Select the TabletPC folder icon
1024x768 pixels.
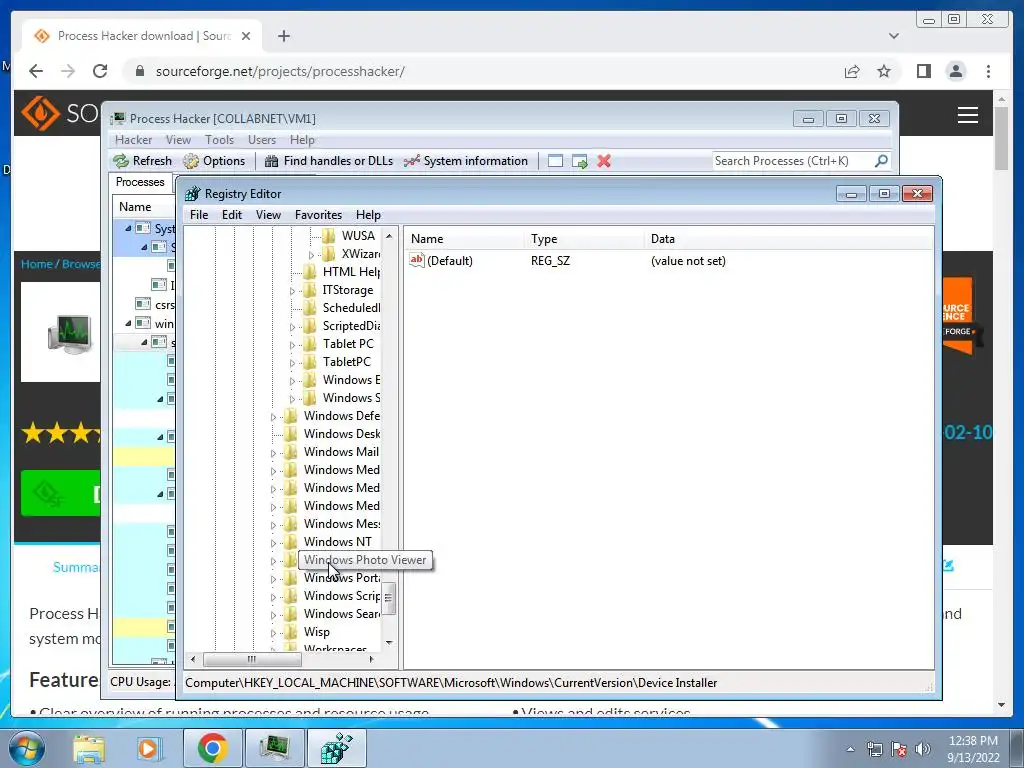click(x=310, y=361)
